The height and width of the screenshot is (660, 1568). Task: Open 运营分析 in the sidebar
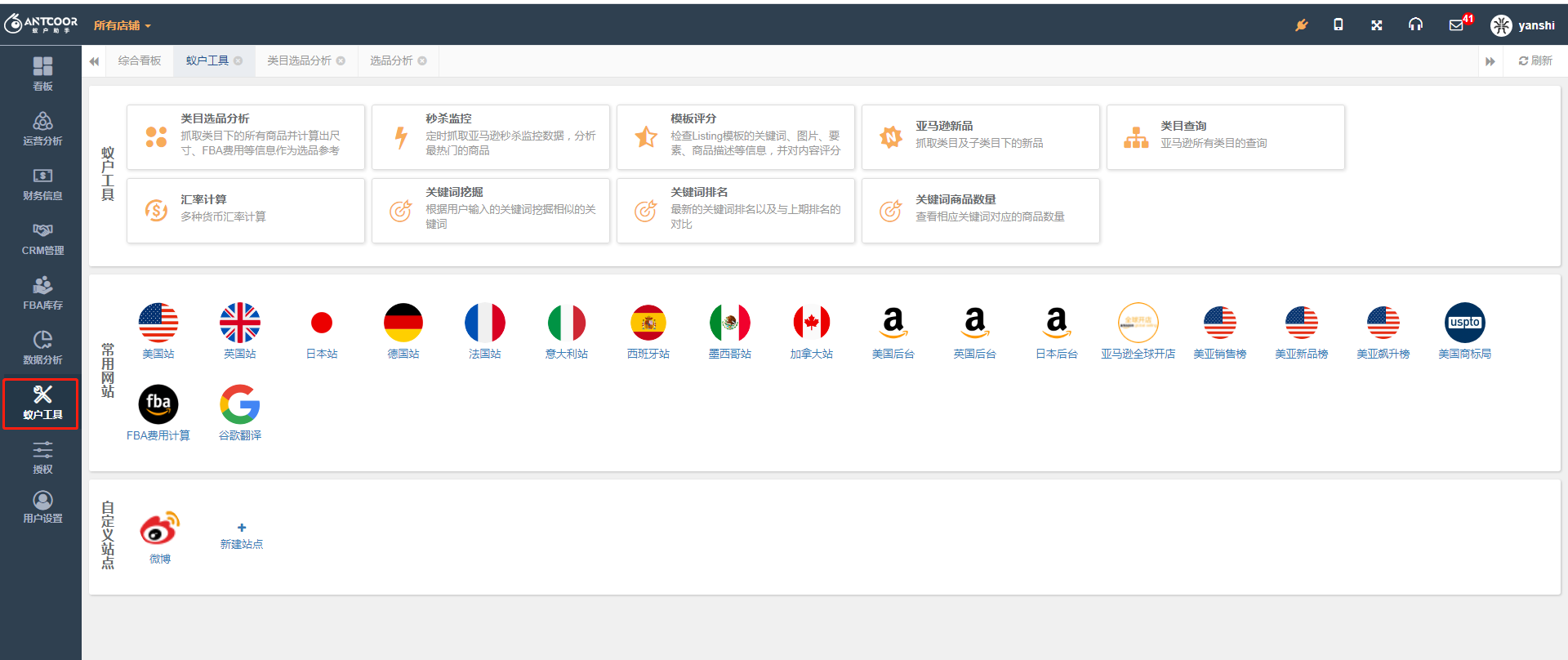coord(42,128)
